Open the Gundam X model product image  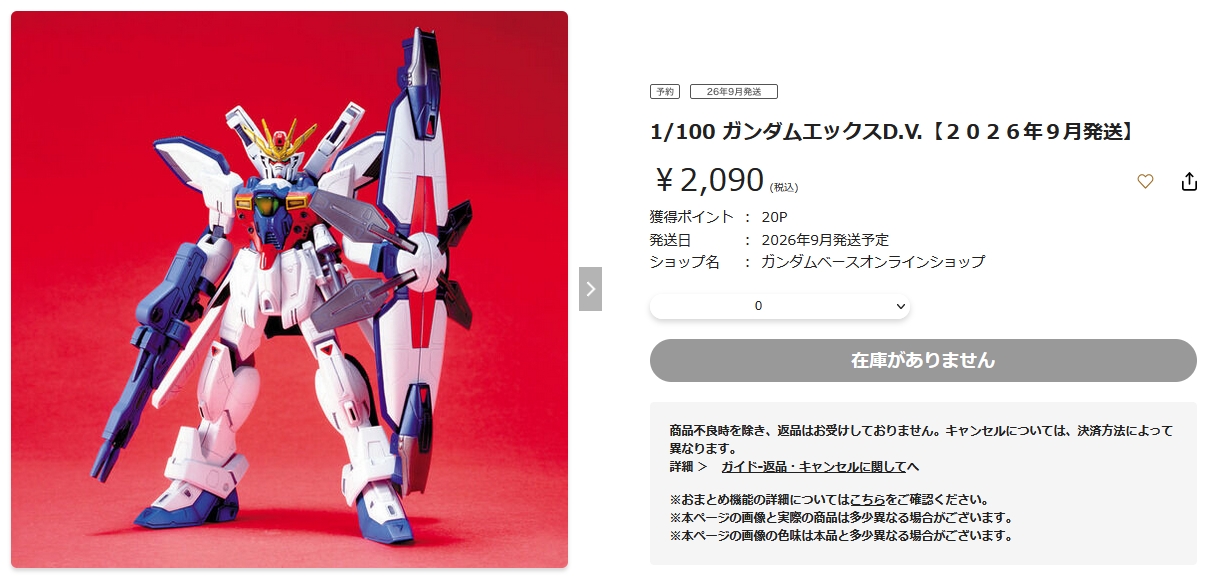tap(289, 289)
